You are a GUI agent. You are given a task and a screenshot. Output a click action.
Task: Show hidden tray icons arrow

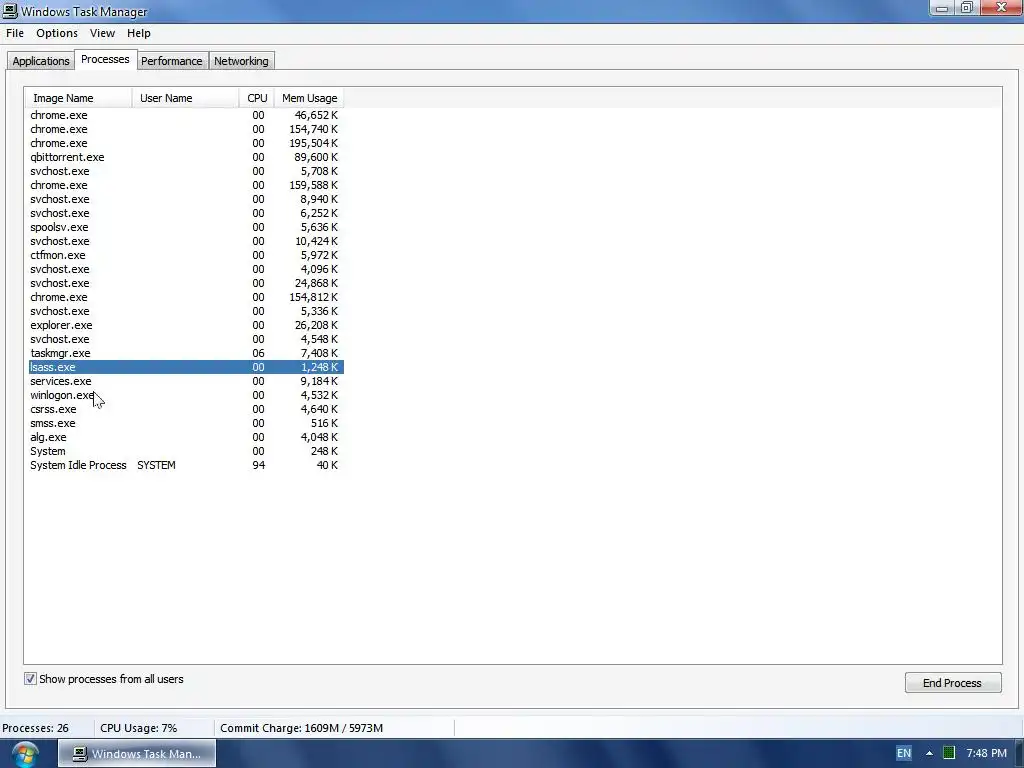tap(929, 754)
